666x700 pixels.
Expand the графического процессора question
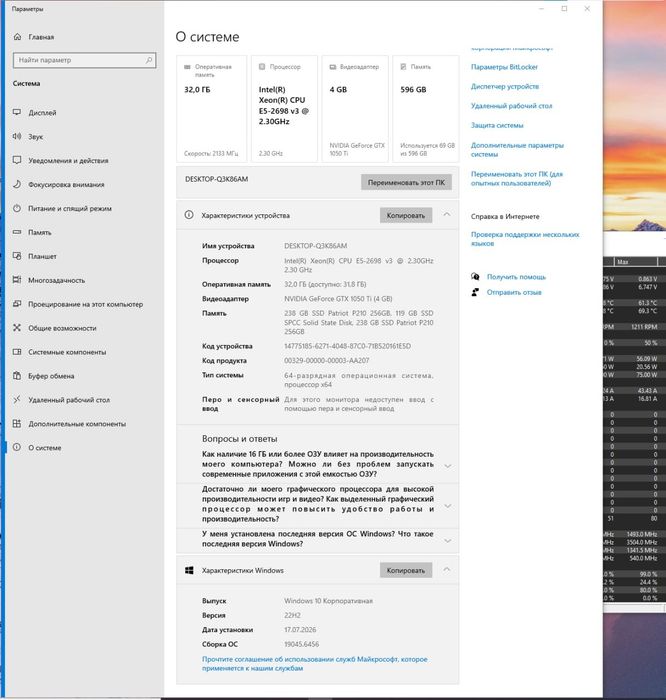click(448, 506)
